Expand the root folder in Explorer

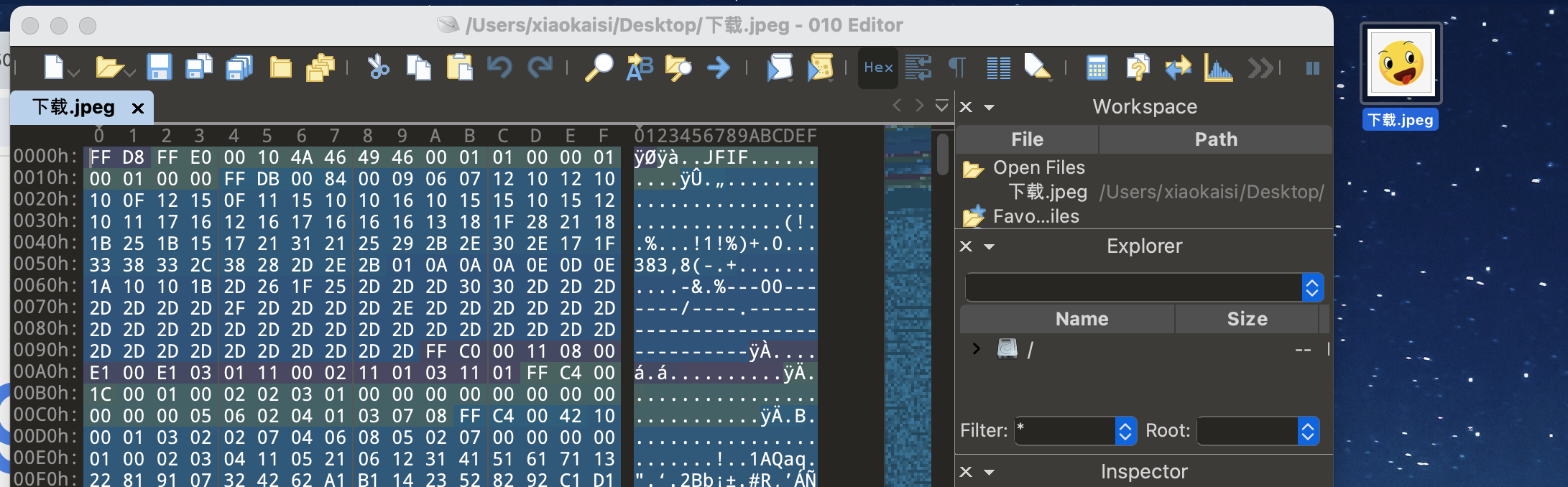[x=976, y=349]
